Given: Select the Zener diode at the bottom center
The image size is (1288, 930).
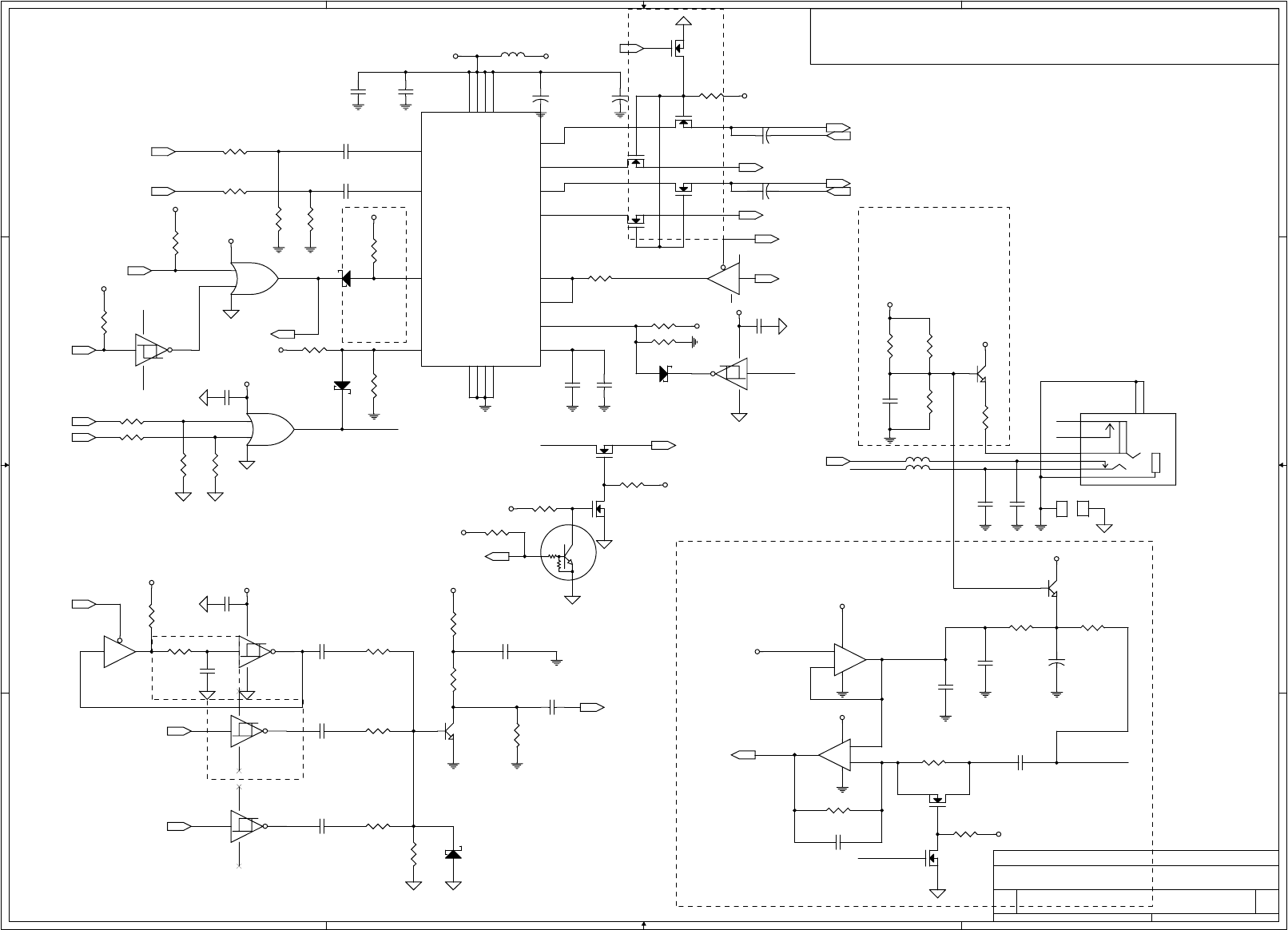Looking at the screenshot, I should [x=454, y=854].
